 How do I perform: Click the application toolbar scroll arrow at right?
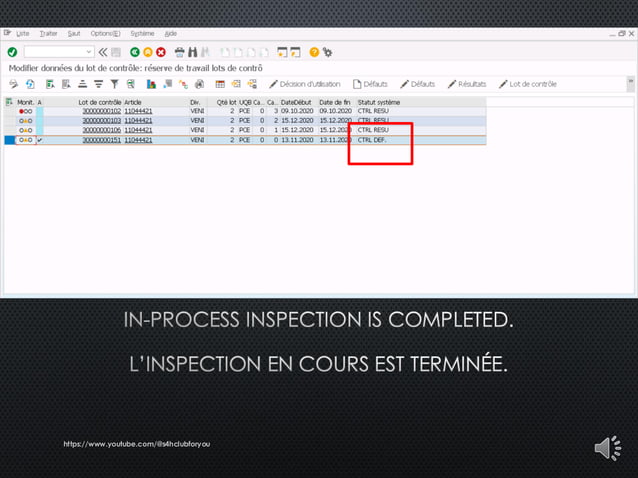coord(631,83)
